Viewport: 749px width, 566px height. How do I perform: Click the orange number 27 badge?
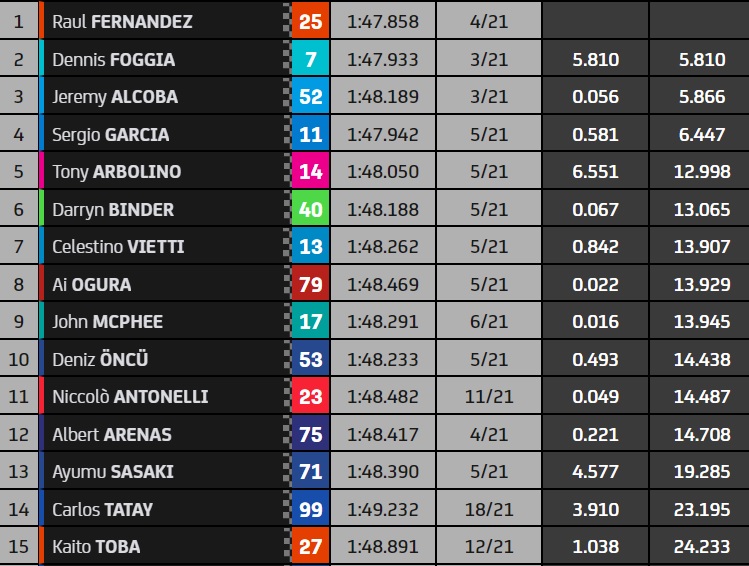point(310,546)
